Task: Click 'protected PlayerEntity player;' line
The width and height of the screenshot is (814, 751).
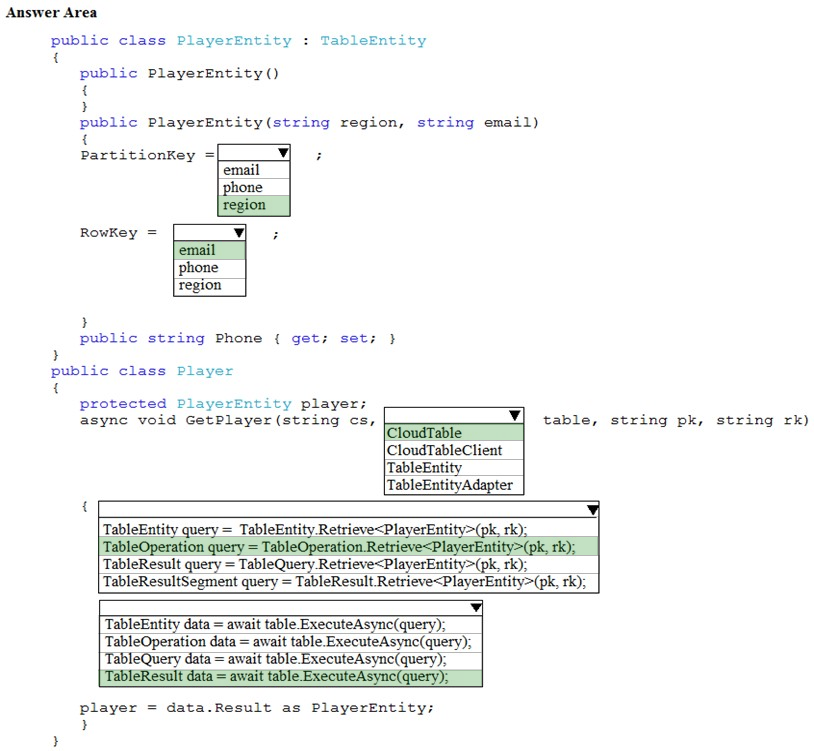Action: tap(223, 404)
